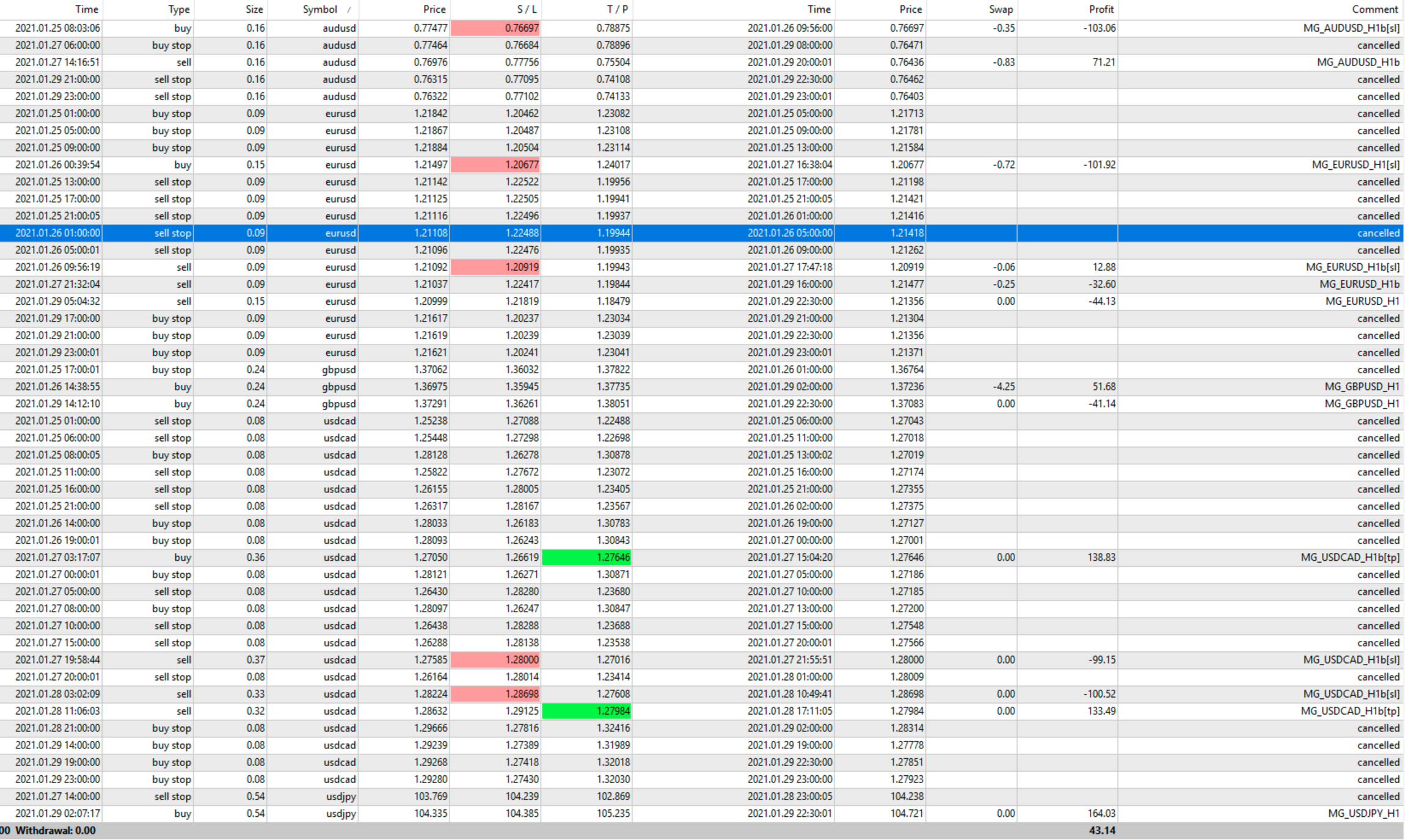Click the red 1.28698 stop loss cell
Viewport: 1405px width, 840px height.
click(495, 694)
